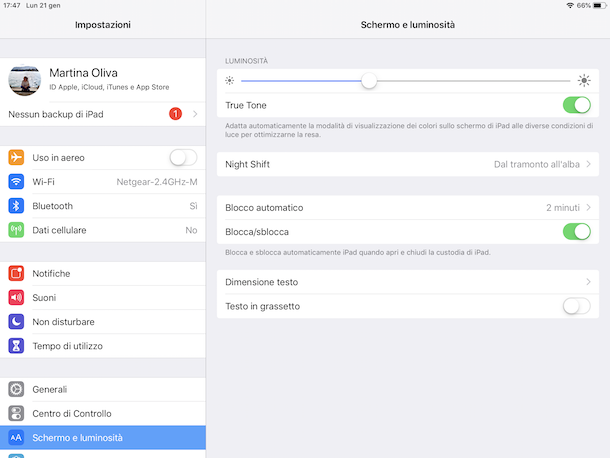Tap the Testo in grassetto label

tap(263, 306)
